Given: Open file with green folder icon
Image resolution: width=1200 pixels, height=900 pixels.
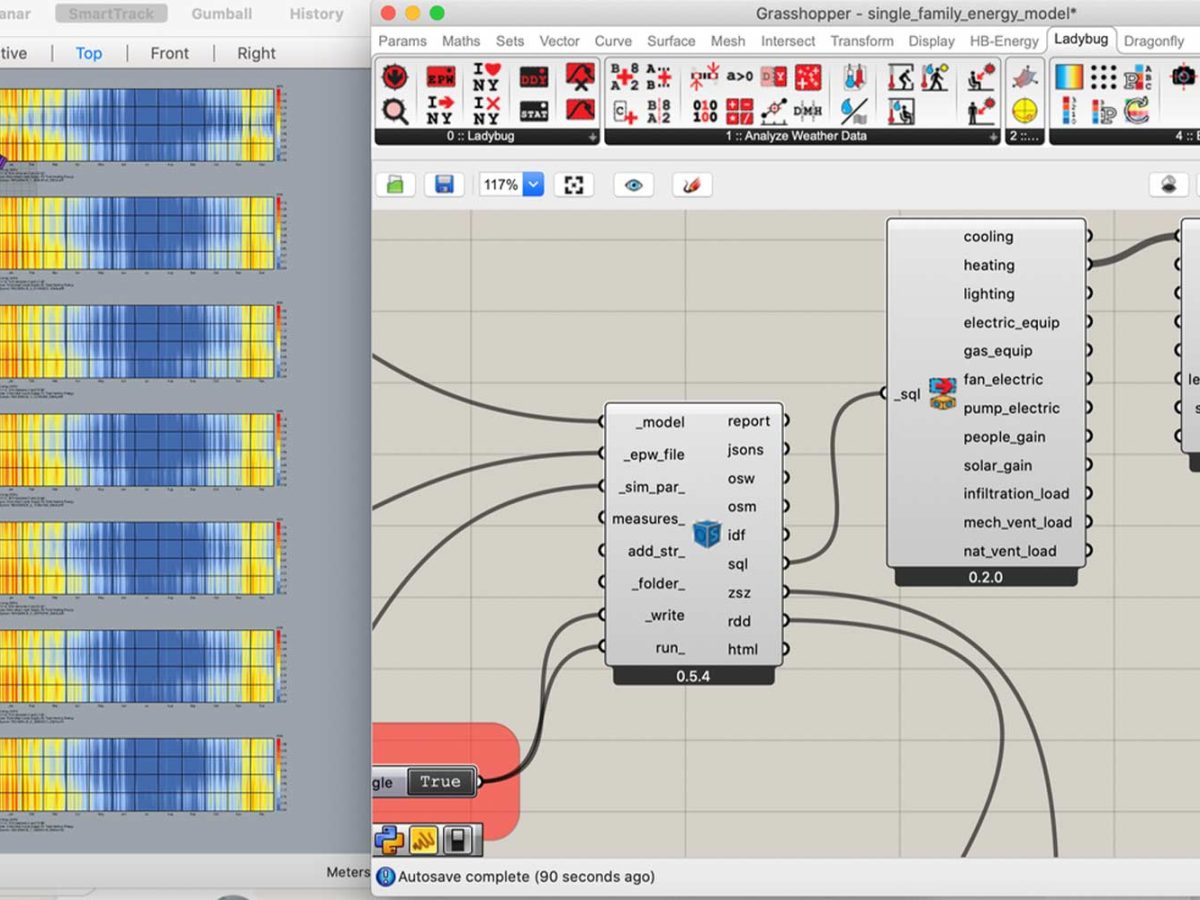Looking at the screenshot, I should click(x=395, y=185).
